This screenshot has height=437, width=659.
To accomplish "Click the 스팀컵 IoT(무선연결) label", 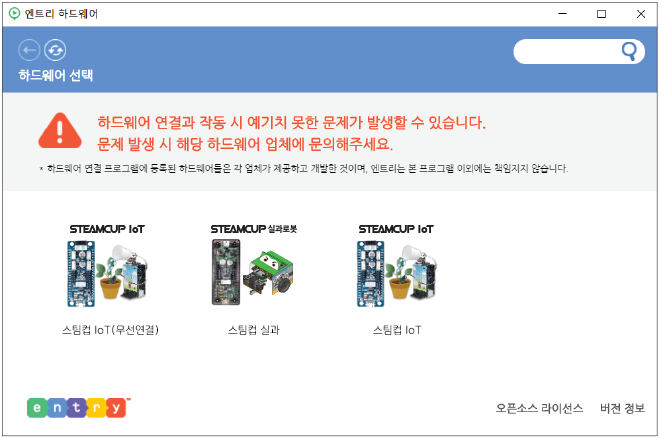I will click(110, 330).
